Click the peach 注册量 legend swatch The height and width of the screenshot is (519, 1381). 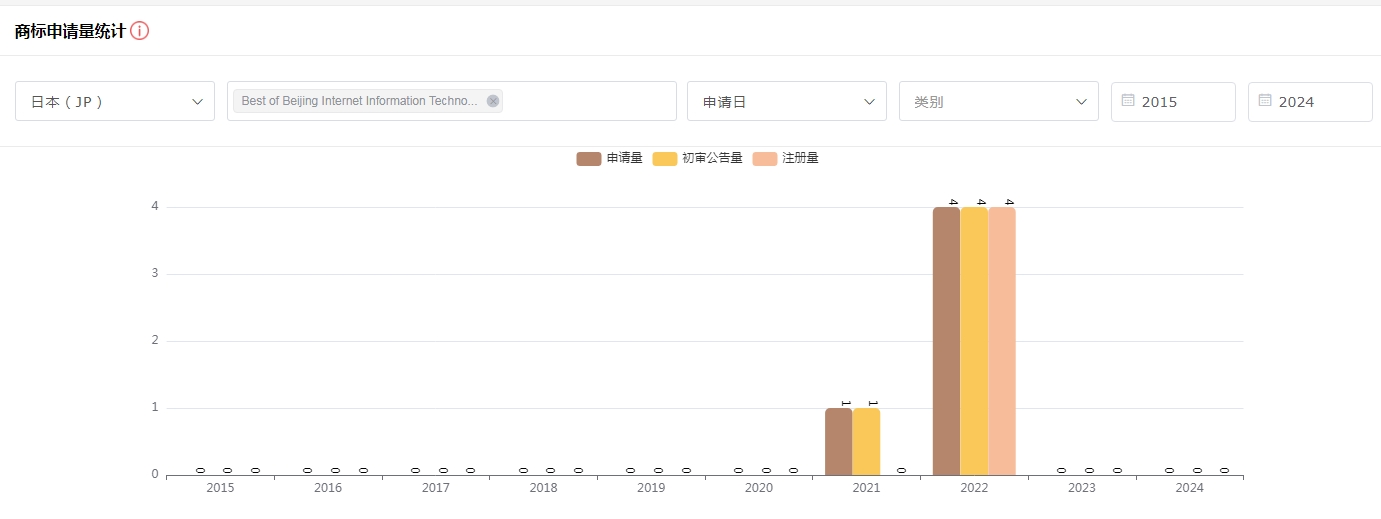(x=765, y=158)
